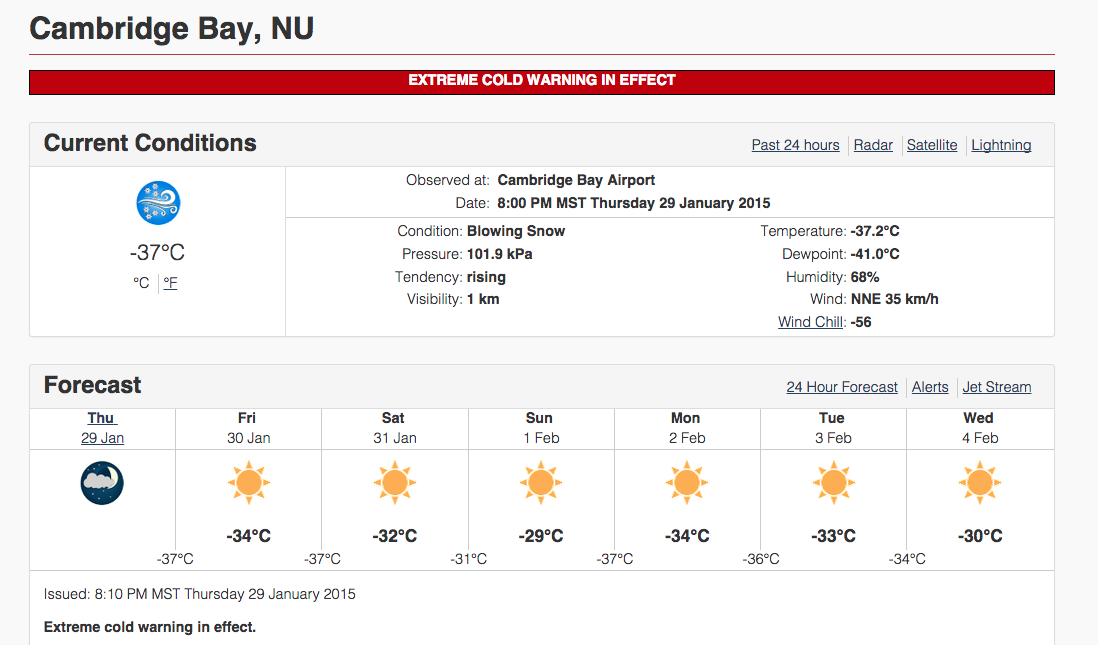Select the °C temperature unit

tap(141, 283)
